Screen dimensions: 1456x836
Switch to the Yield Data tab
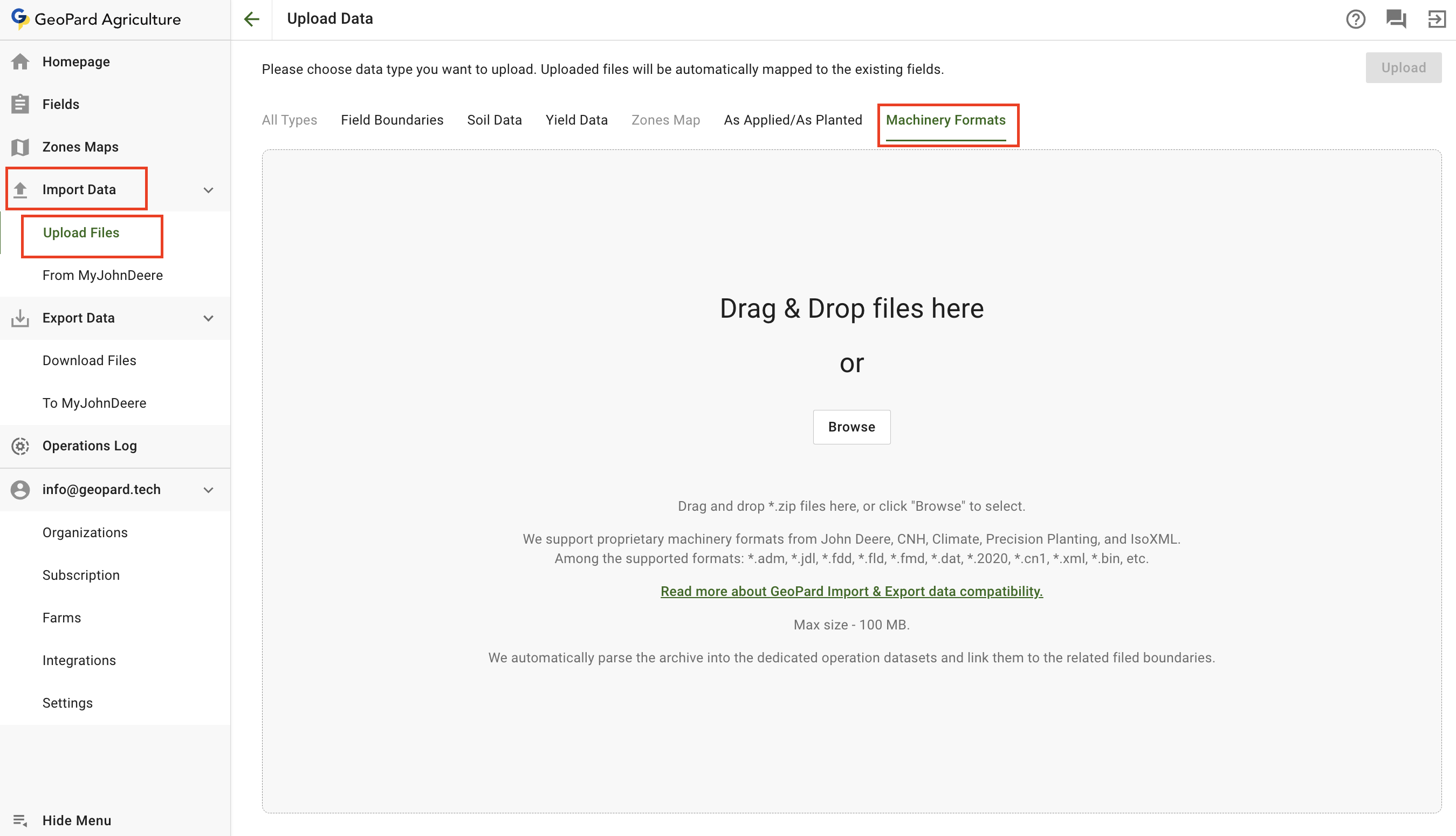[576, 120]
